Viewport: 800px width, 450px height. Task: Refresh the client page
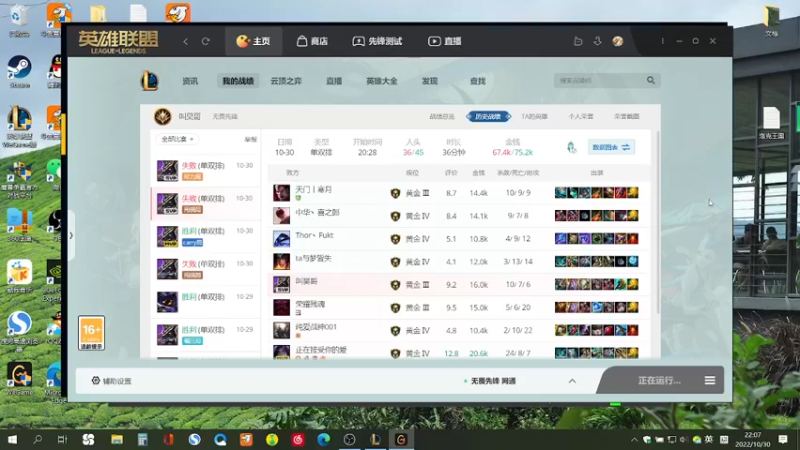pyautogui.click(x=206, y=41)
